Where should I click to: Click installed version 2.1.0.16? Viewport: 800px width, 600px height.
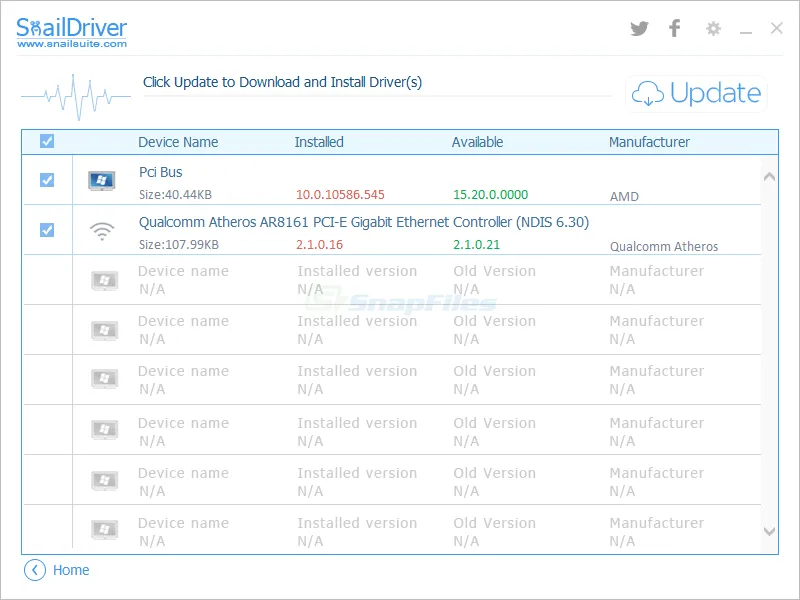(x=319, y=244)
